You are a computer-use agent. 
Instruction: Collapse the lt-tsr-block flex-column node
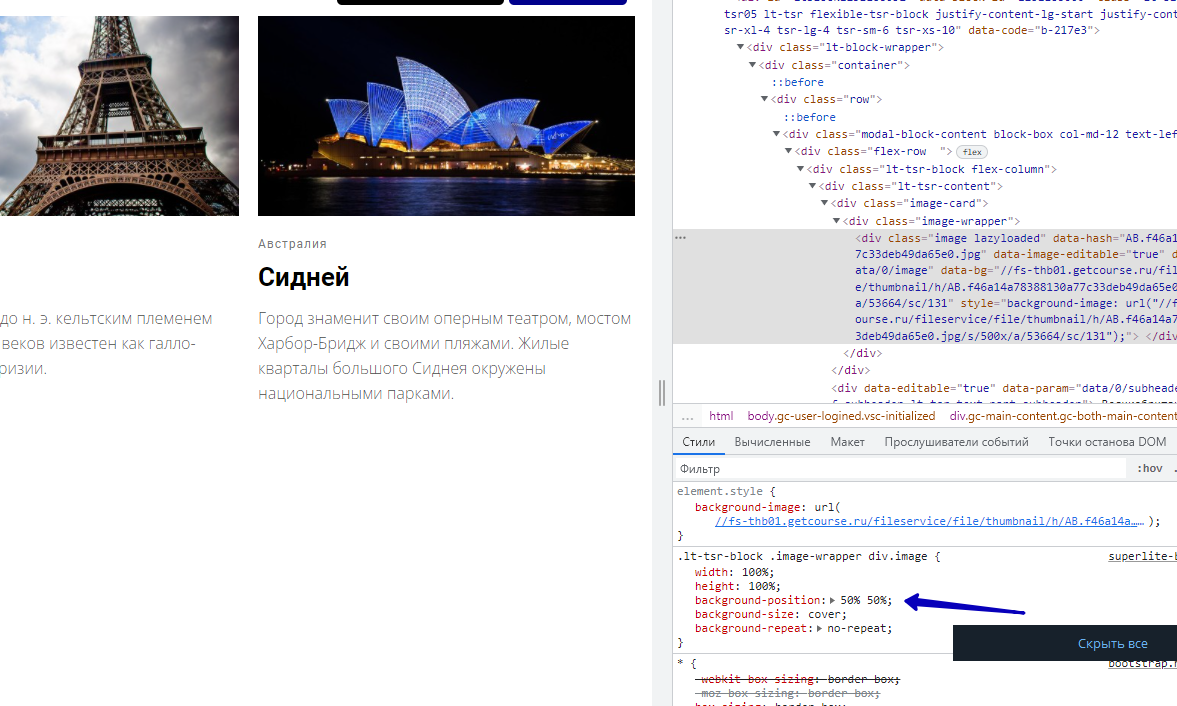click(800, 170)
